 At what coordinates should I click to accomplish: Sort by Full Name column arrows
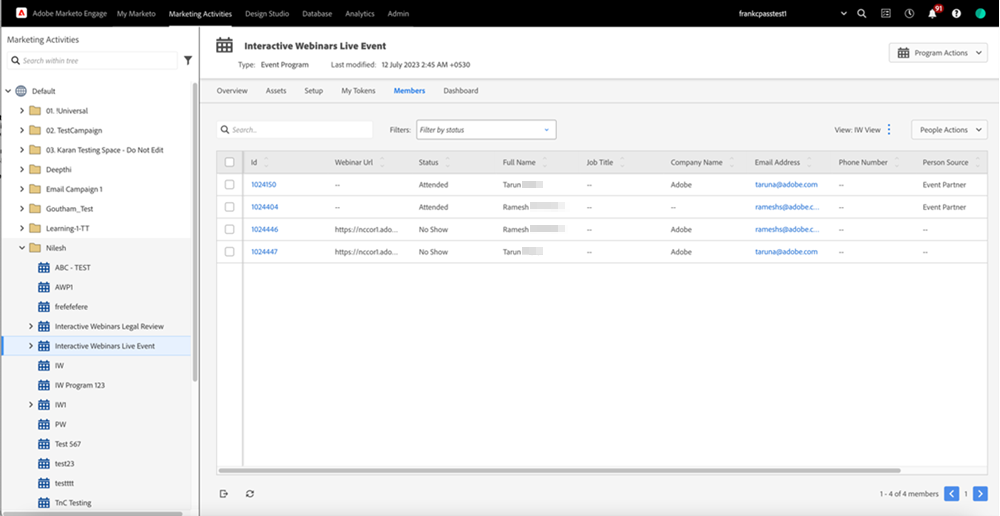pyautogui.click(x=544, y=163)
